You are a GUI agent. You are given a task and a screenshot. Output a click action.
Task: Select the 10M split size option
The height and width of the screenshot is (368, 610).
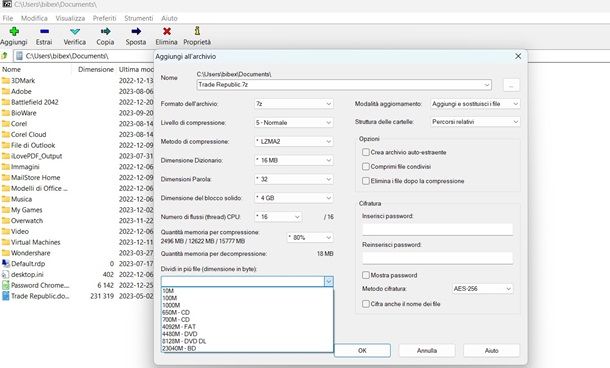pyautogui.click(x=247, y=291)
